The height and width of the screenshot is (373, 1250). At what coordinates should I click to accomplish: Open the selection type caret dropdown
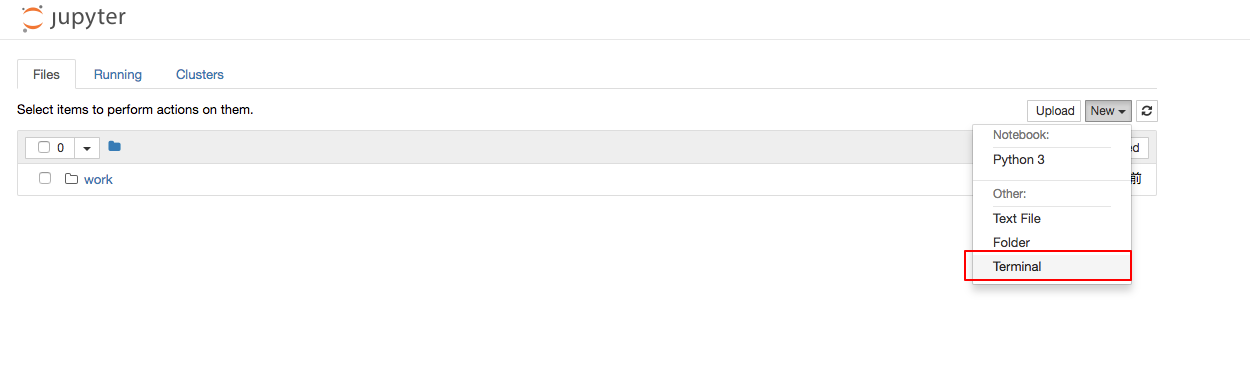[x=87, y=148]
